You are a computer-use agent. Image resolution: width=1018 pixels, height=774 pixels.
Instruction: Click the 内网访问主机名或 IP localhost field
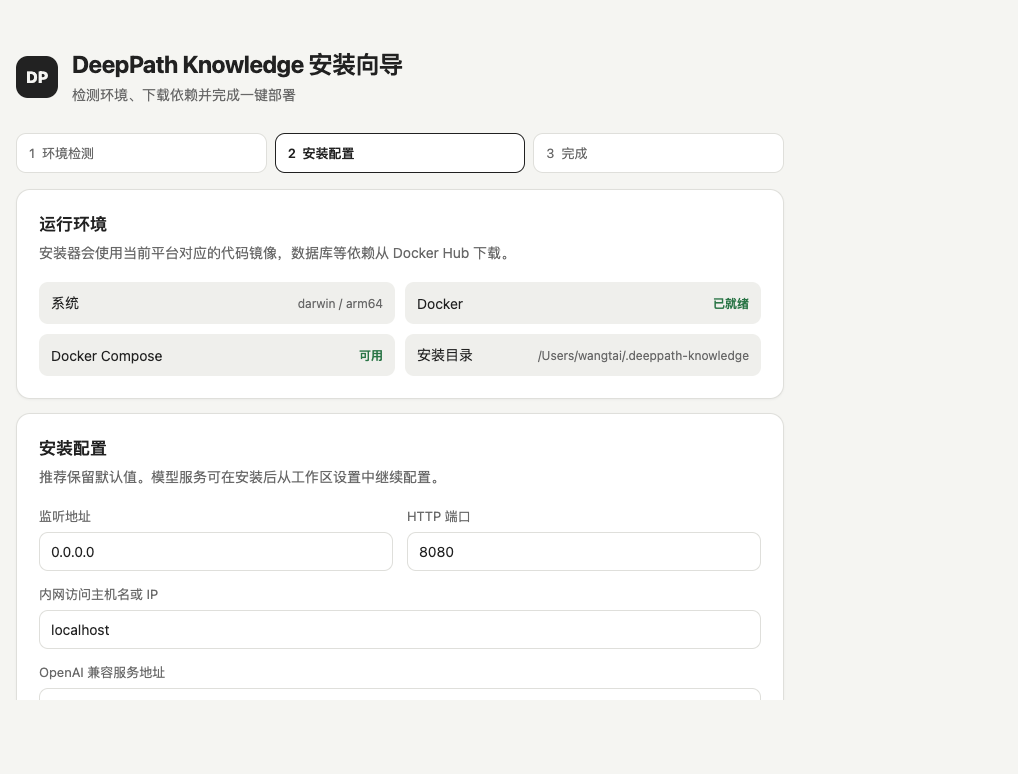point(400,630)
